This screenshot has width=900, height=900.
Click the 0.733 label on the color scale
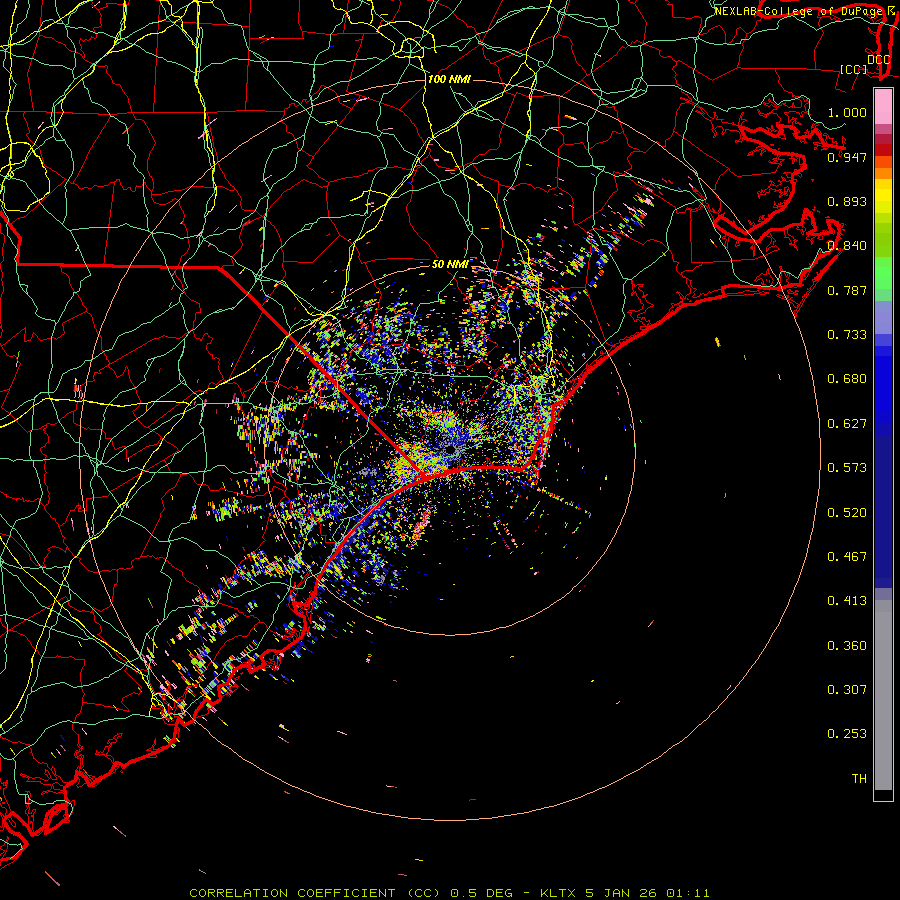click(847, 335)
